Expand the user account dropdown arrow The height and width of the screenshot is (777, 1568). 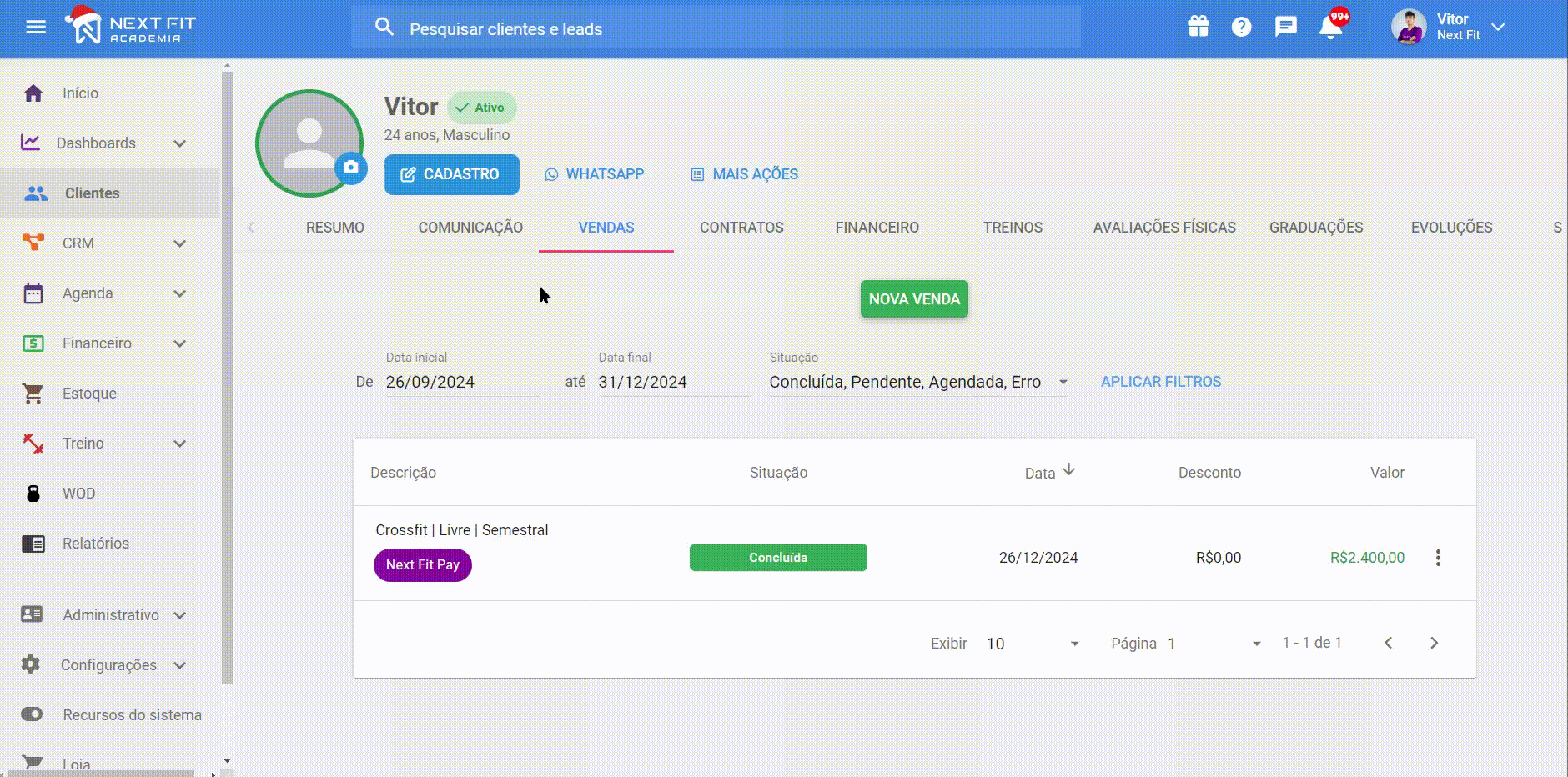1498,27
